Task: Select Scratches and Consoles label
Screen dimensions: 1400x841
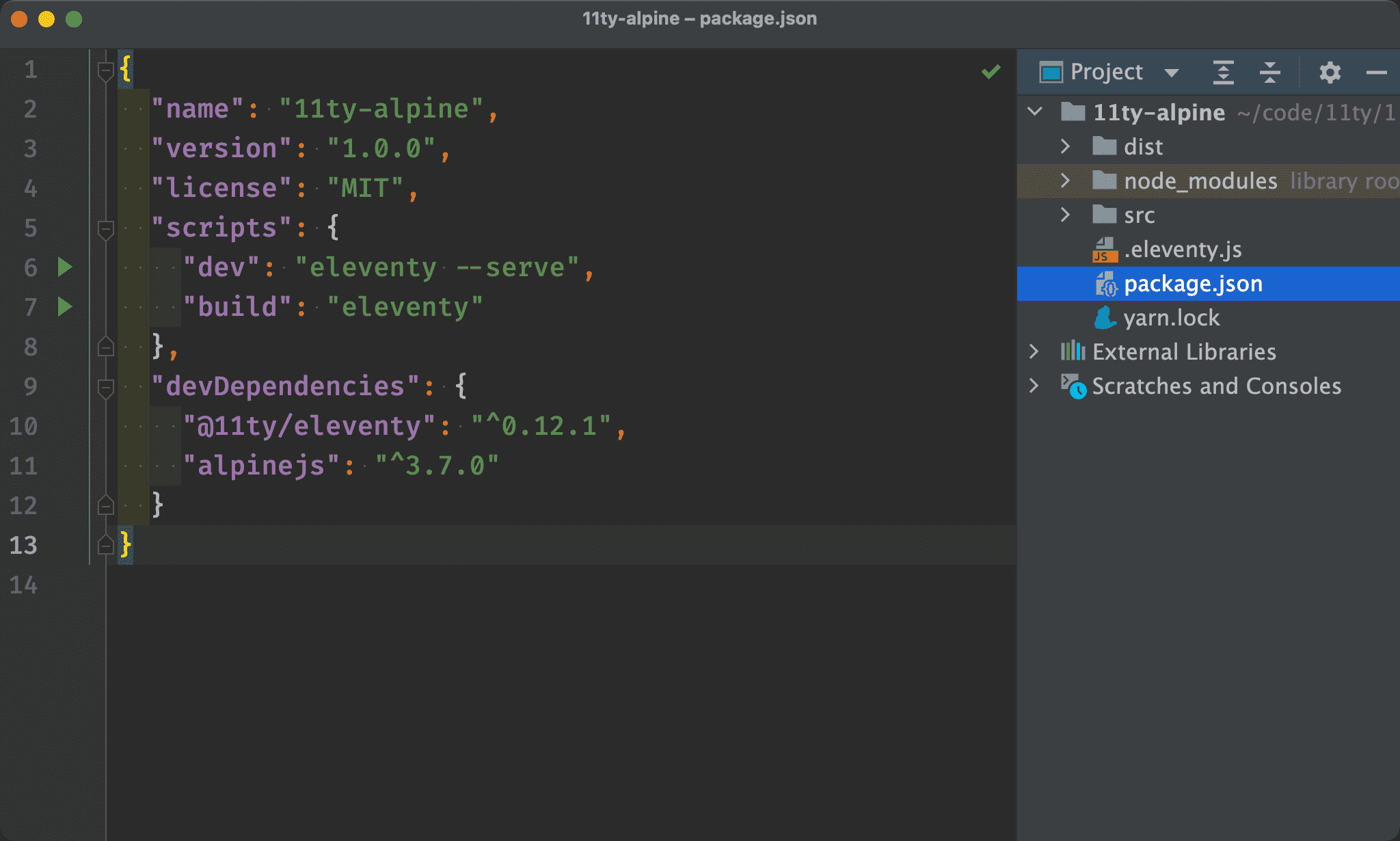Action: 1216,386
